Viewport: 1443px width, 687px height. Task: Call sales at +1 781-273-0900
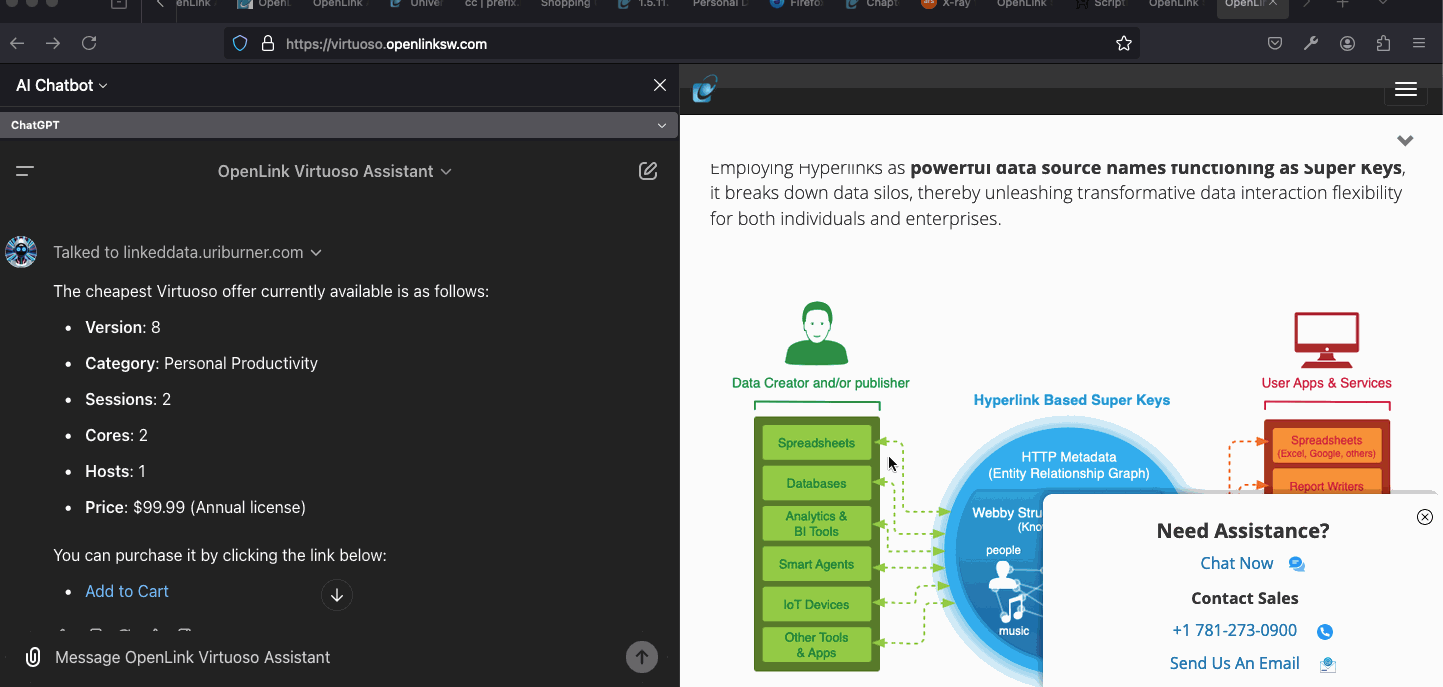(x=1234, y=631)
